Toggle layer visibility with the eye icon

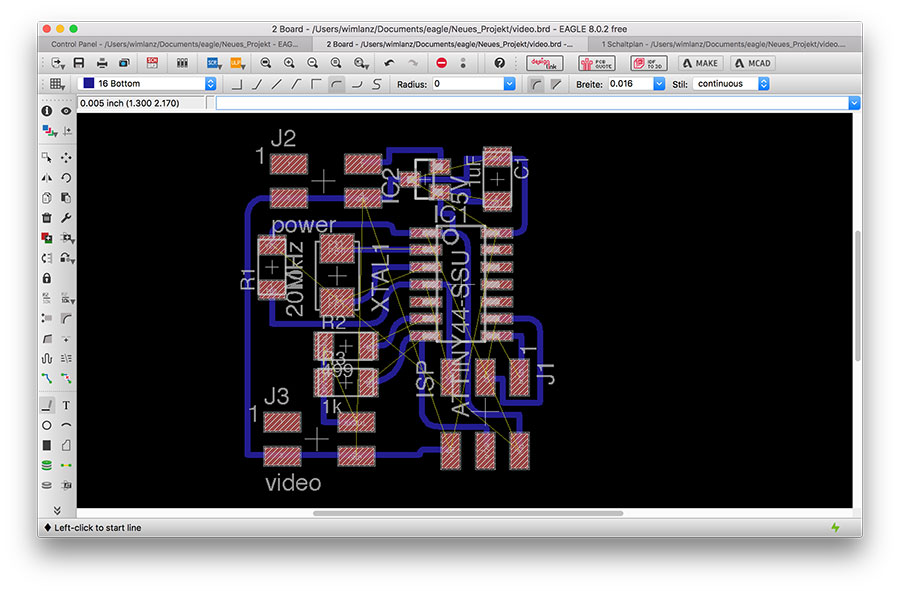(67, 111)
